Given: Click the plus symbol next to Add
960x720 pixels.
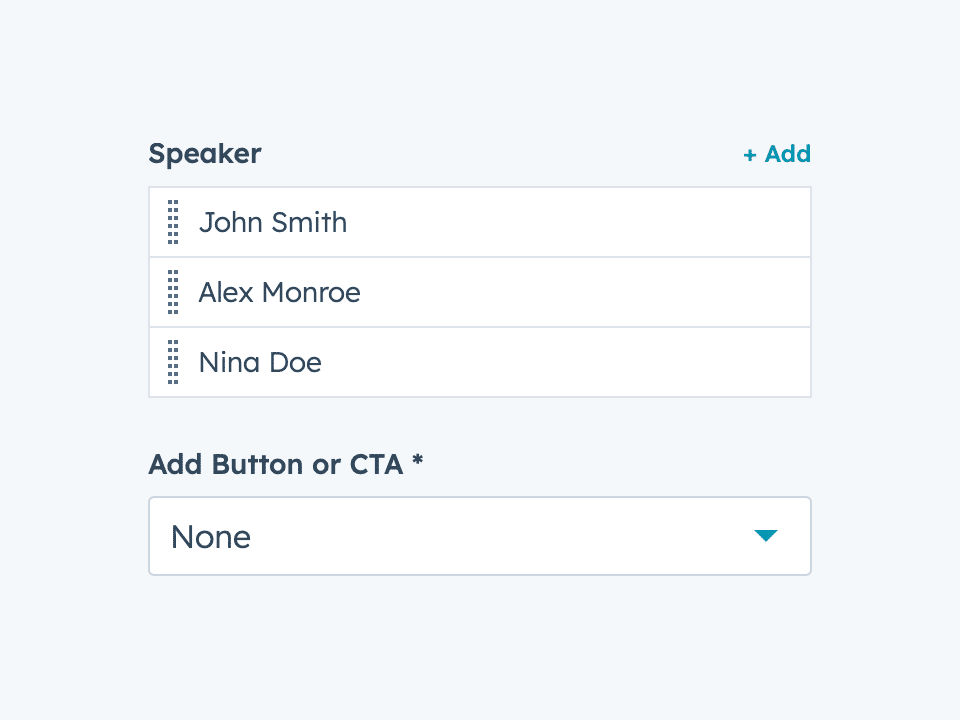Looking at the screenshot, I should pos(750,154).
